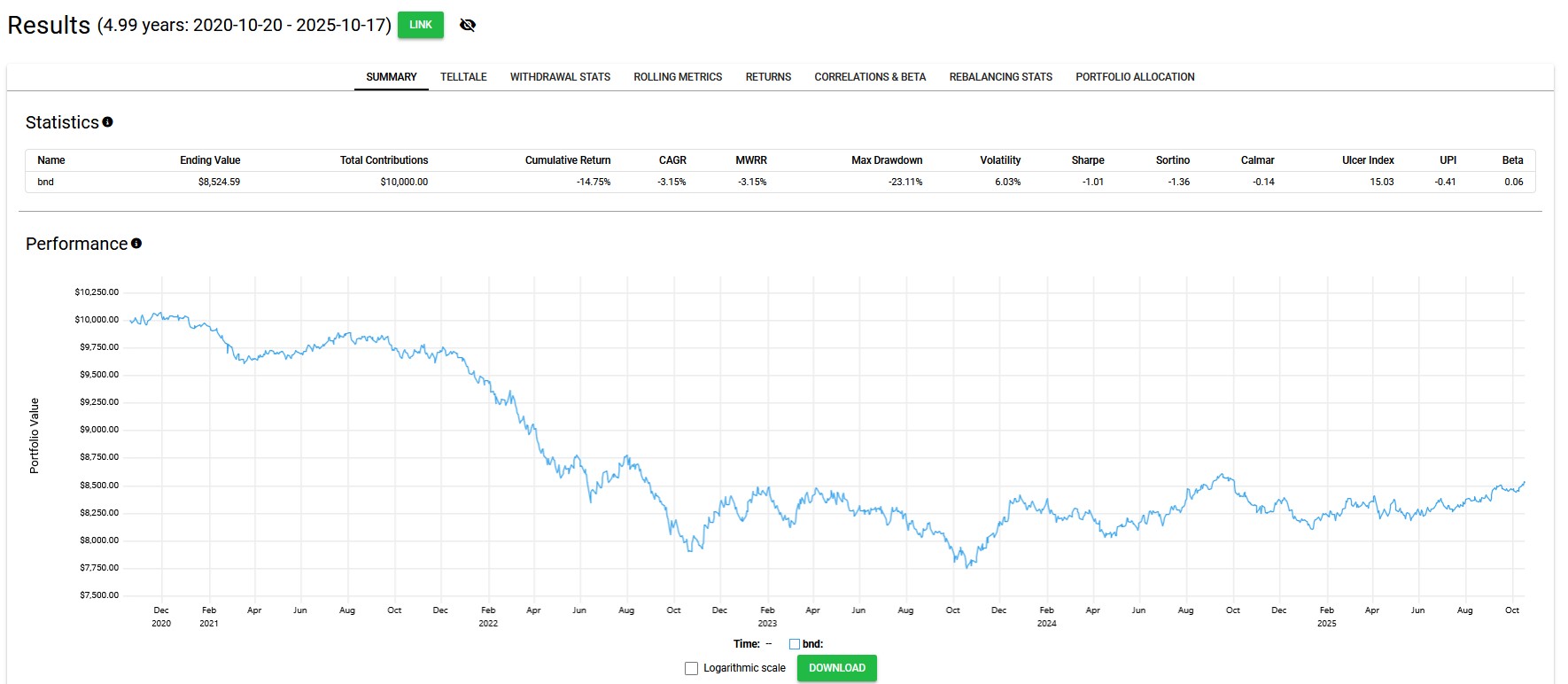Open the PORTFOLIO ALLOCATION tab

coord(1135,77)
